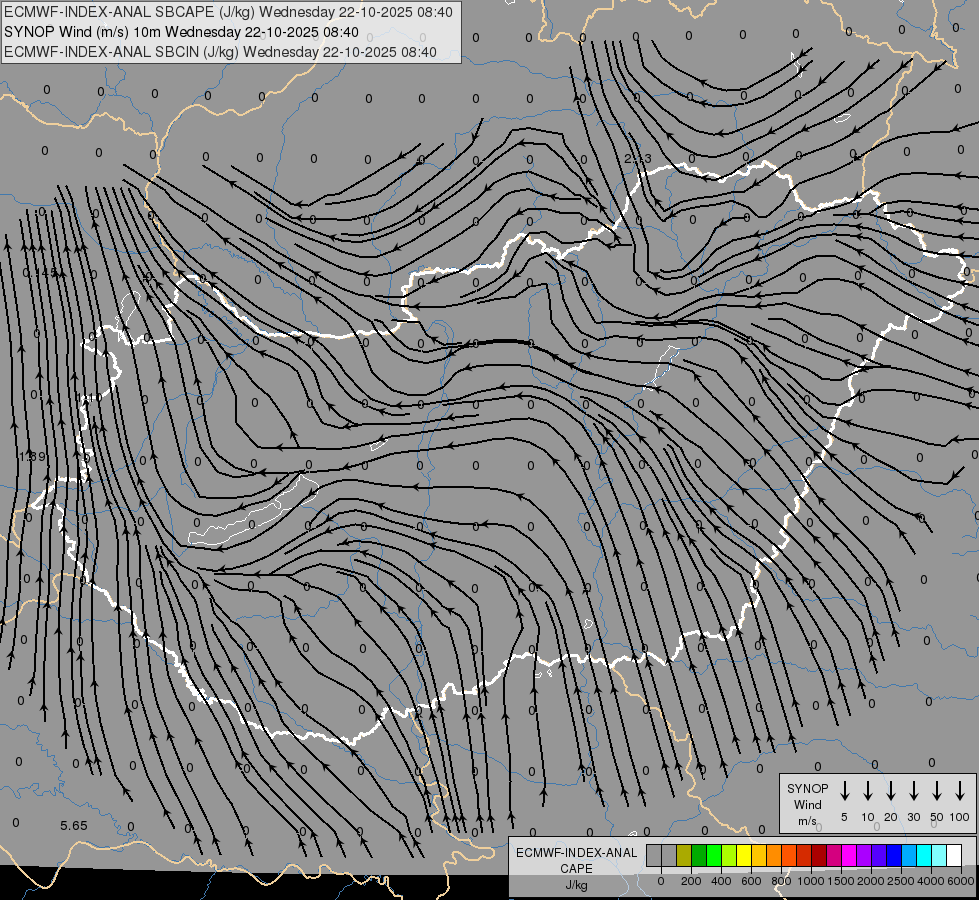979x900 pixels.
Task: Click the '100' label in wind legend
Action: (x=960, y=817)
